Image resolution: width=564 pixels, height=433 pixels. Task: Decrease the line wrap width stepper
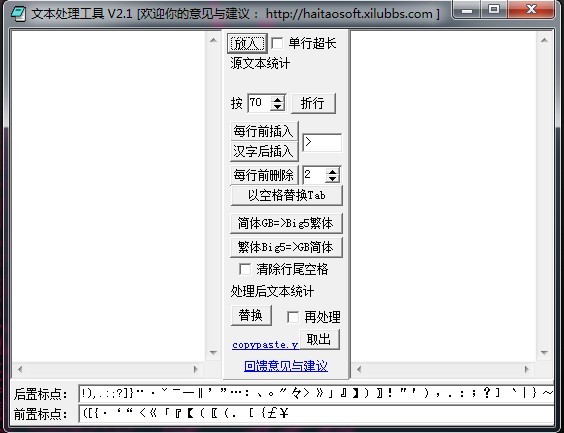(x=277, y=107)
